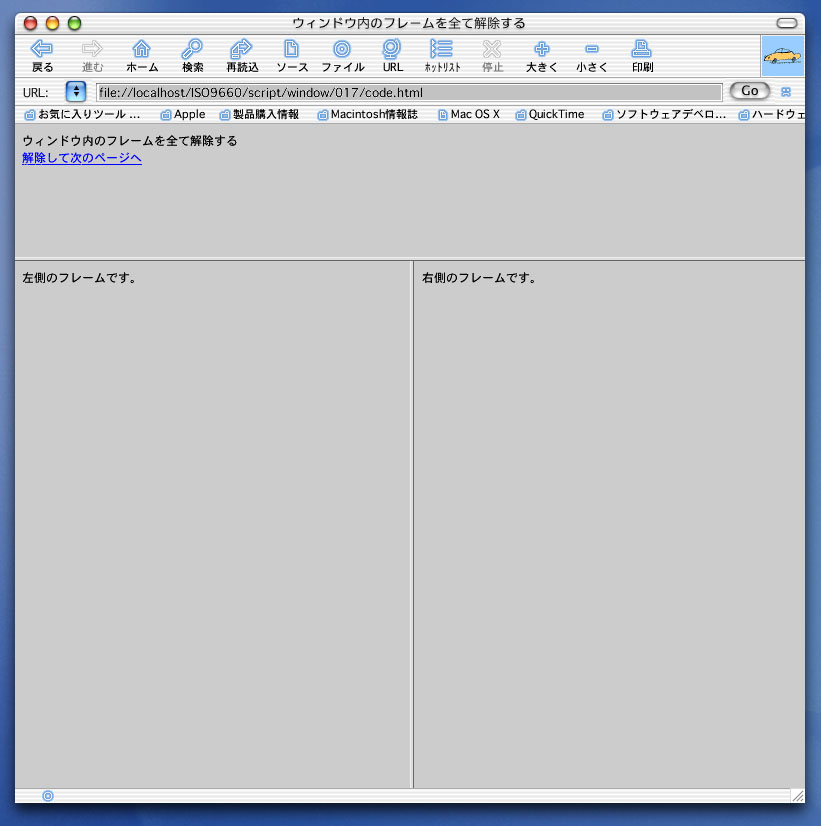Click into the URL address field

409,93
